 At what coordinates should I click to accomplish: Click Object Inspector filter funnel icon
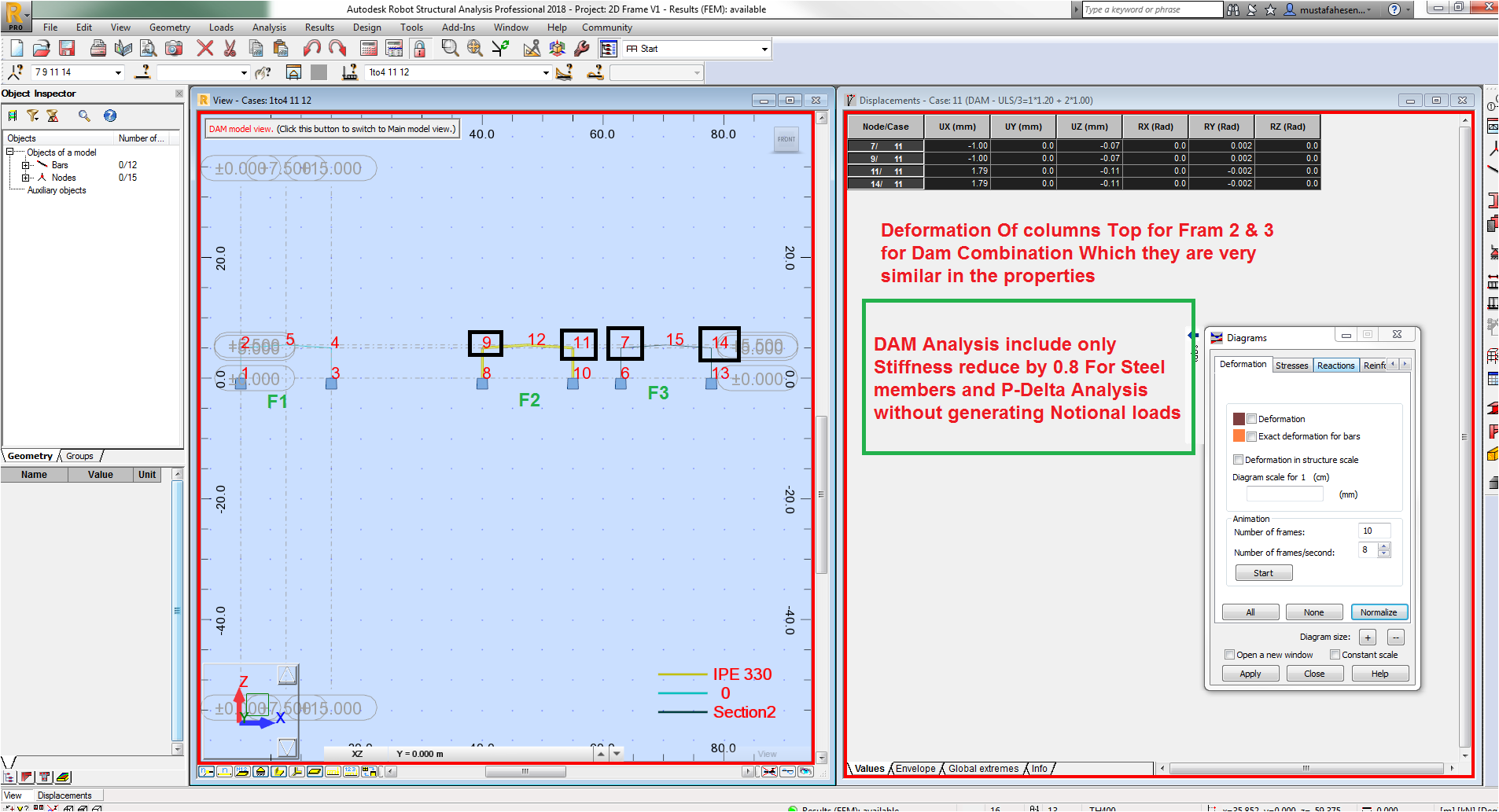point(33,116)
